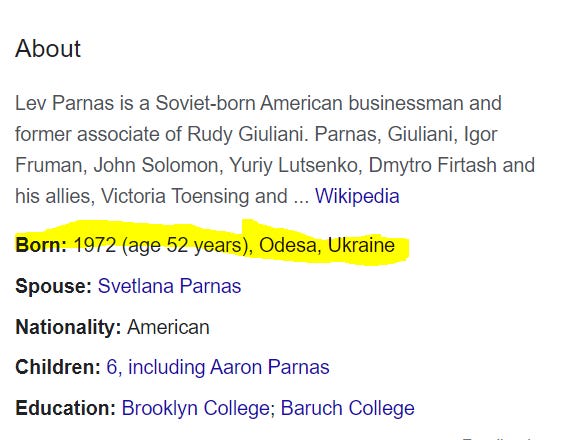
Task: Select the 'Dmytro Firtash' name in the description
Action: 433,165
